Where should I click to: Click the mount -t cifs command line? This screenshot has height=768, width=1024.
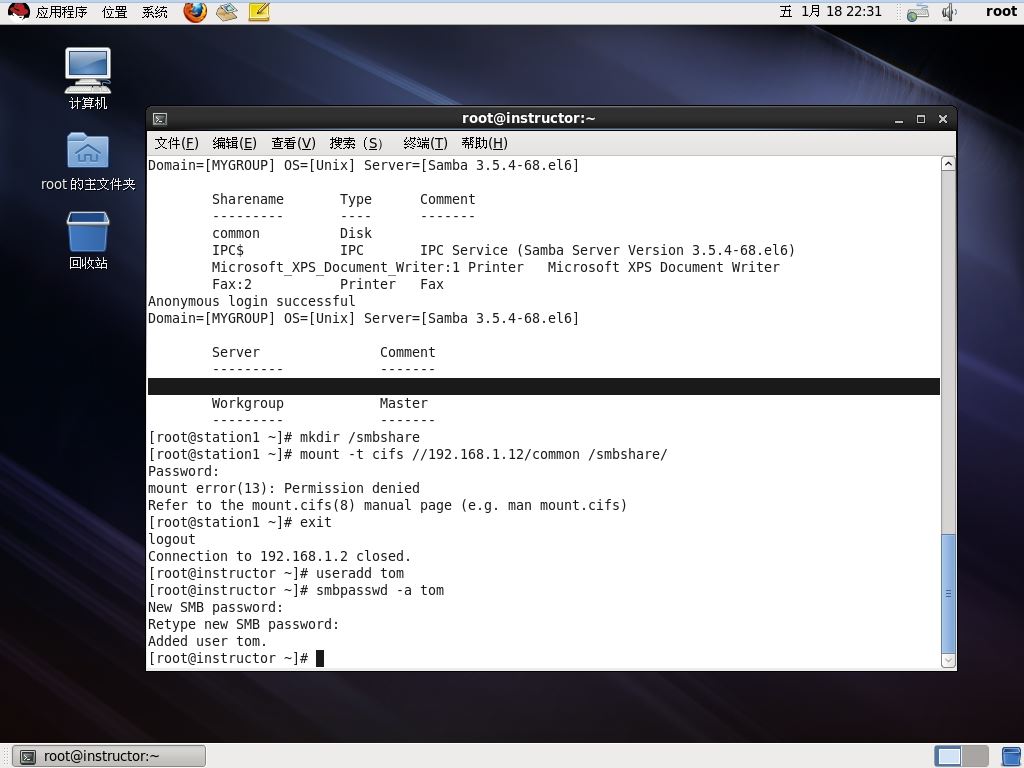pos(408,455)
